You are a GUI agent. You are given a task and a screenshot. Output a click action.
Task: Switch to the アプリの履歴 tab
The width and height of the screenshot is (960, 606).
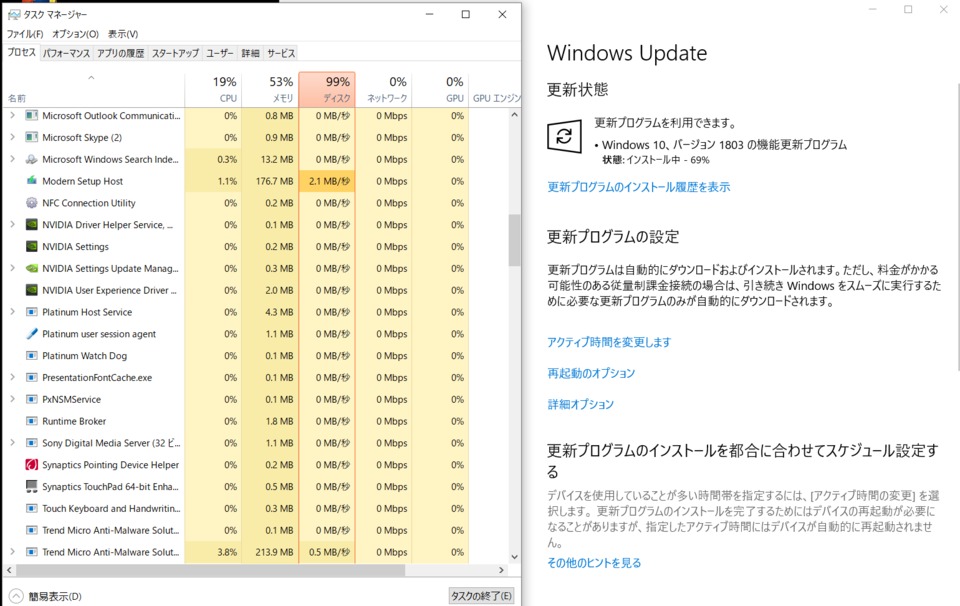pyautogui.click(x=121, y=53)
